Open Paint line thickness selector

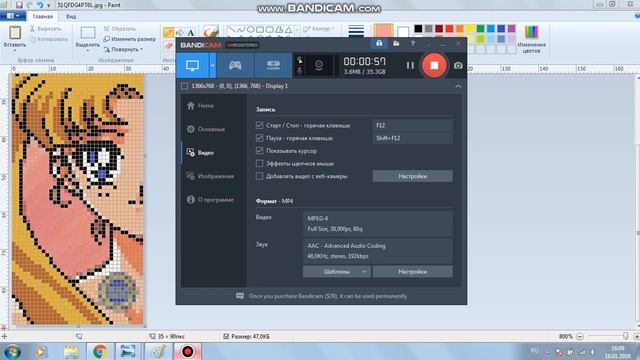(x=356, y=32)
